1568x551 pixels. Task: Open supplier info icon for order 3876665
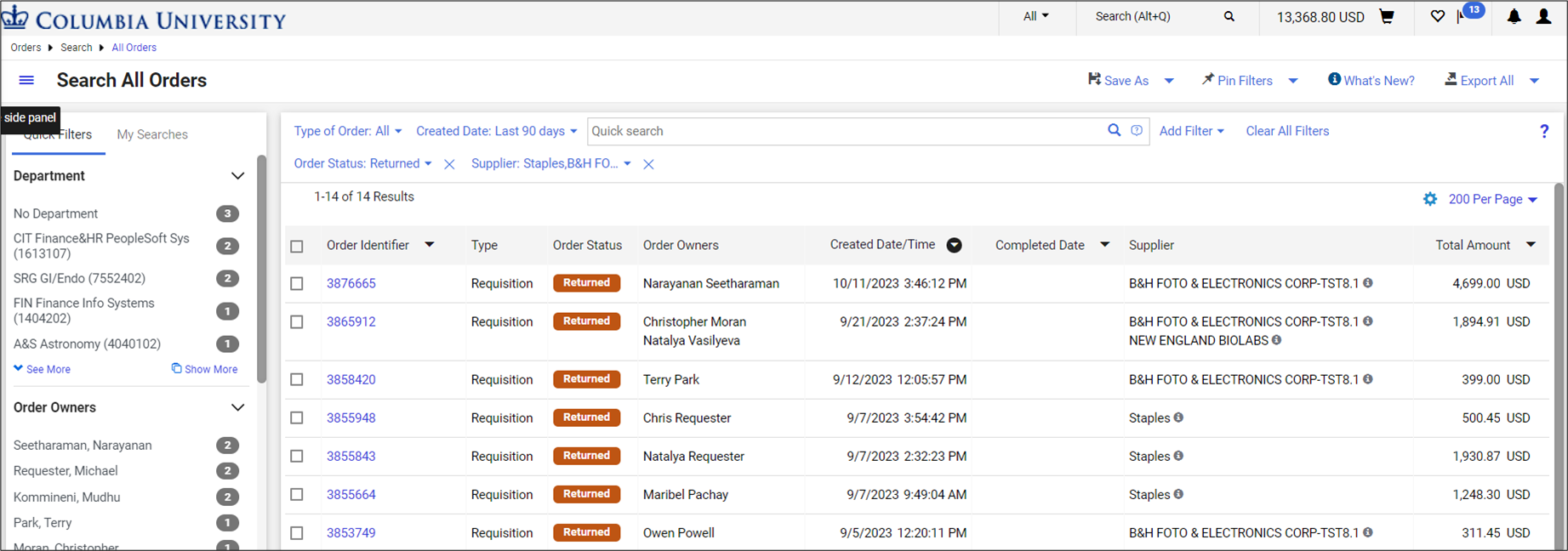(x=1368, y=283)
